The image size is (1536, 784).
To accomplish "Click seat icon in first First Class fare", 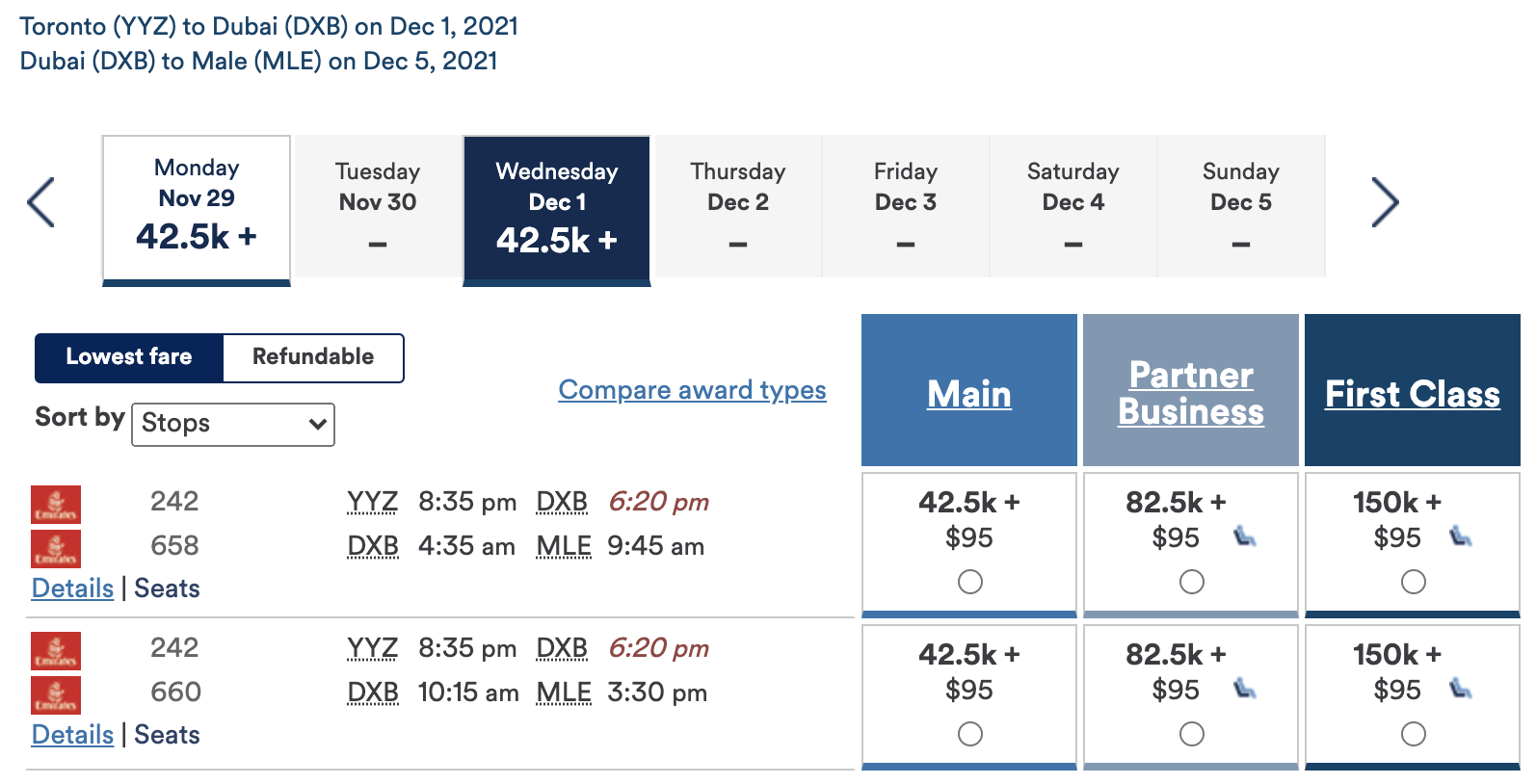I will [x=1461, y=536].
